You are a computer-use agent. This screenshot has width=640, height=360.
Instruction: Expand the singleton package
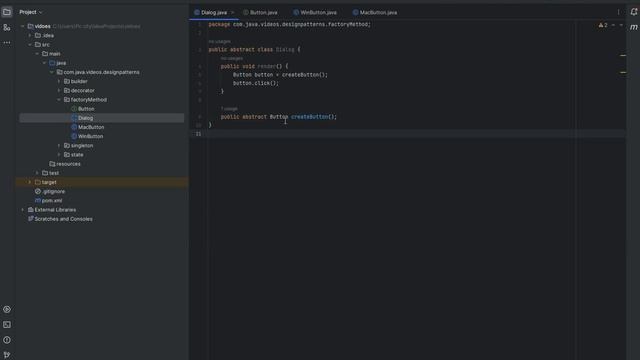click(59, 146)
